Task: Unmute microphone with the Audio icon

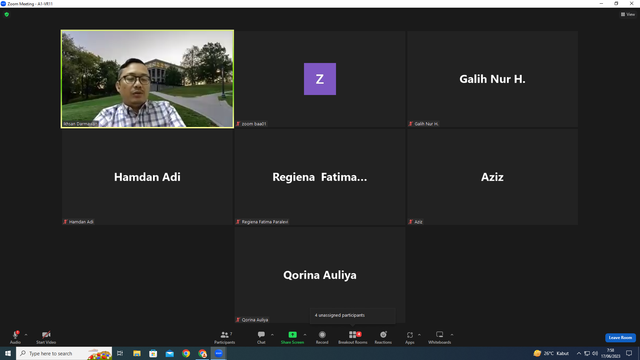Action: tap(15, 337)
